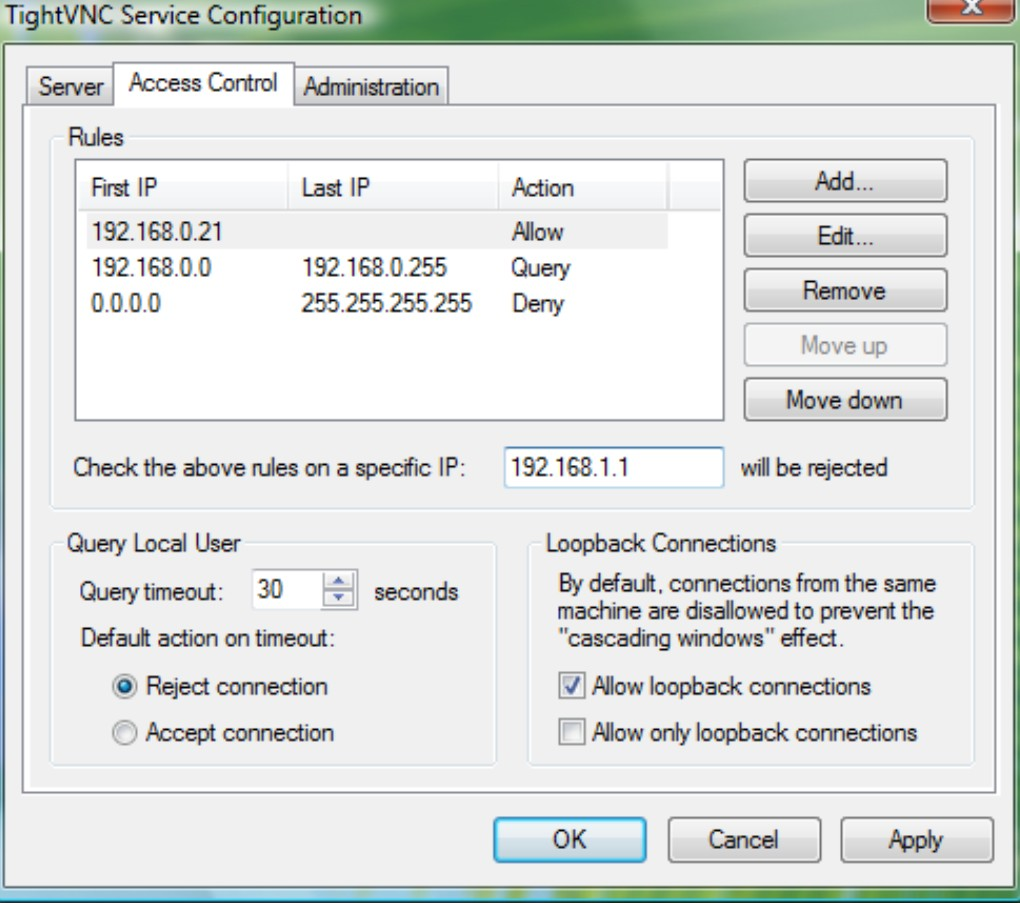The image size is (1020, 903).
Task: Move the selected rule down
Action: [x=845, y=399]
